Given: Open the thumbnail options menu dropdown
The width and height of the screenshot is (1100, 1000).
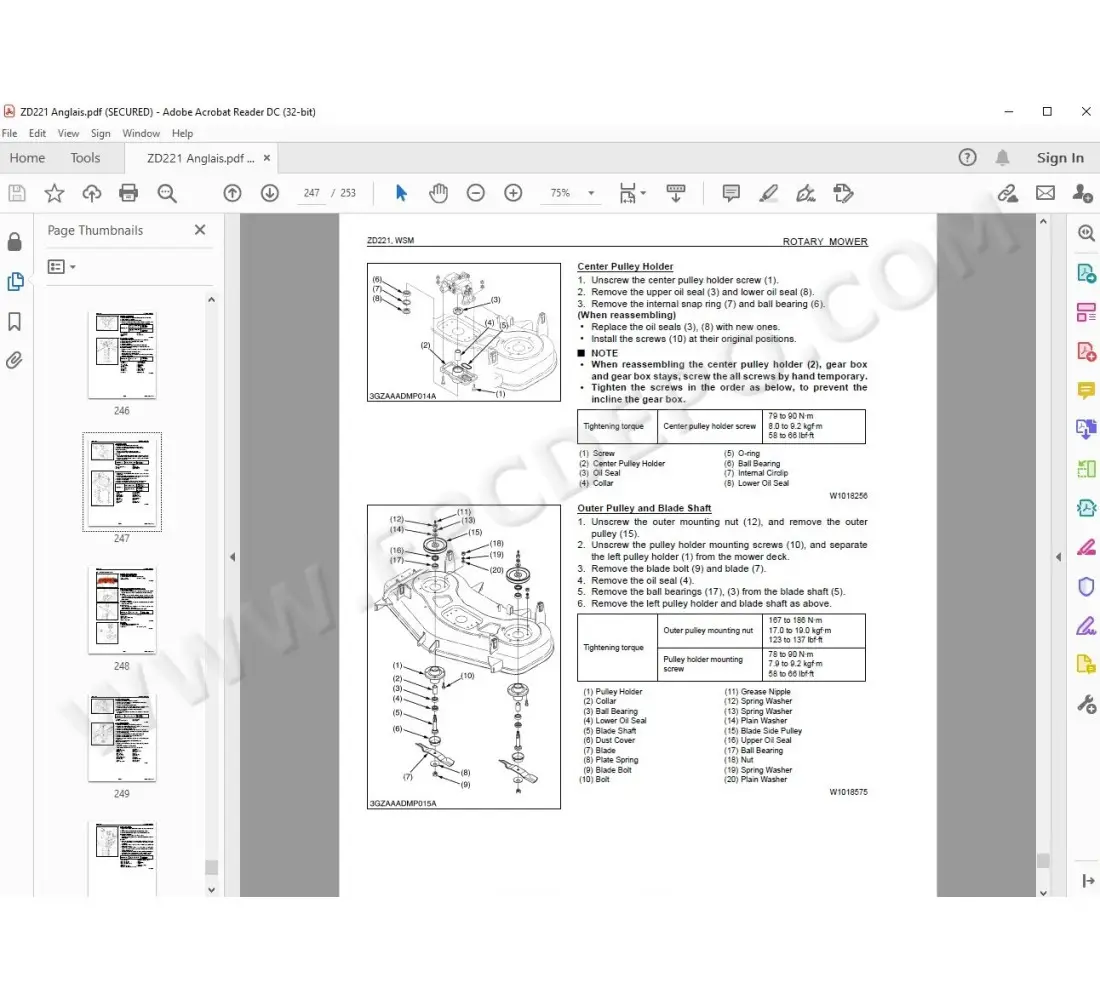Looking at the screenshot, I should tap(62, 267).
